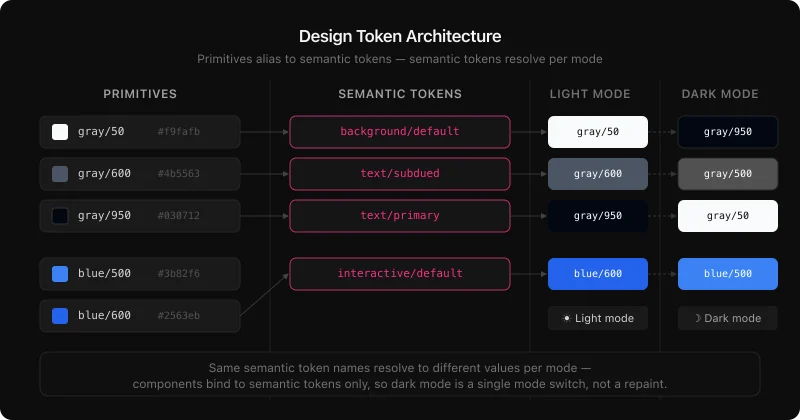Click the gray/50 primitive color swatch
Viewport: 800px width, 420px height.
(x=60, y=132)
